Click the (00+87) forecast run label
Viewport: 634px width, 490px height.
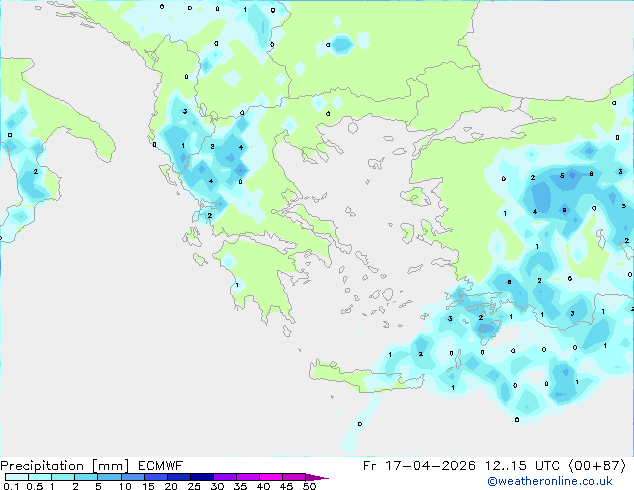point(598,466)
